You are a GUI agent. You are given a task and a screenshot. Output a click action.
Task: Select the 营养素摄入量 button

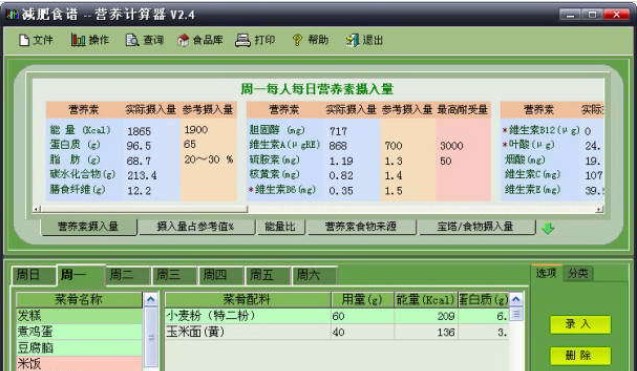(89, 227)
